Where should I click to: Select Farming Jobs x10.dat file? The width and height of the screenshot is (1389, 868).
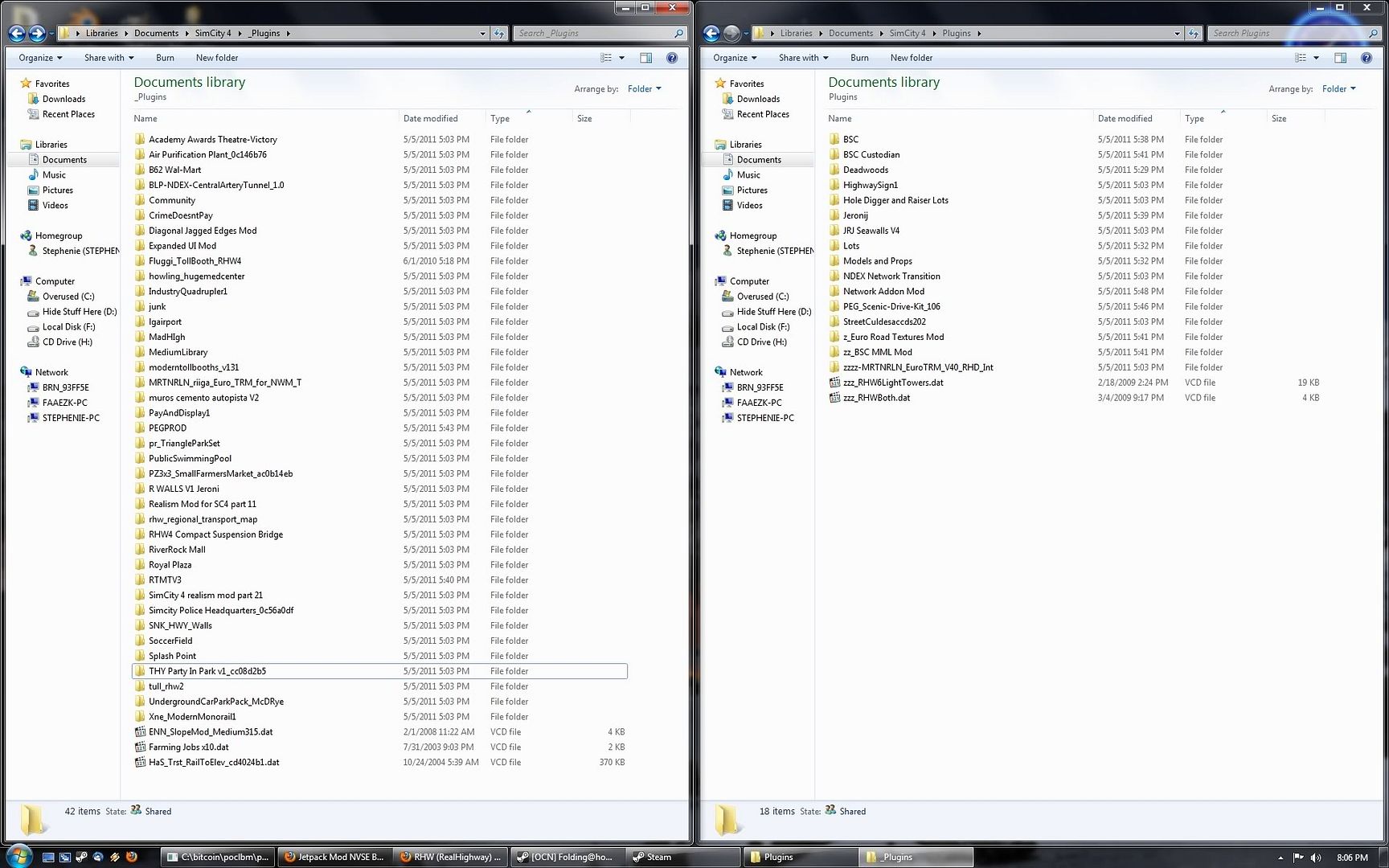[188, 747]
